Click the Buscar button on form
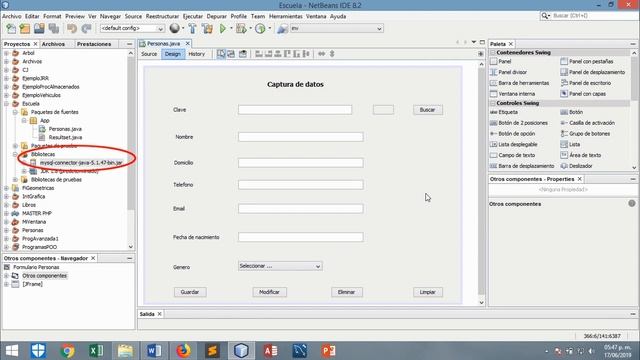Viewport: 640px width, 360px height. pyautogui.click(x=427, y=110)
